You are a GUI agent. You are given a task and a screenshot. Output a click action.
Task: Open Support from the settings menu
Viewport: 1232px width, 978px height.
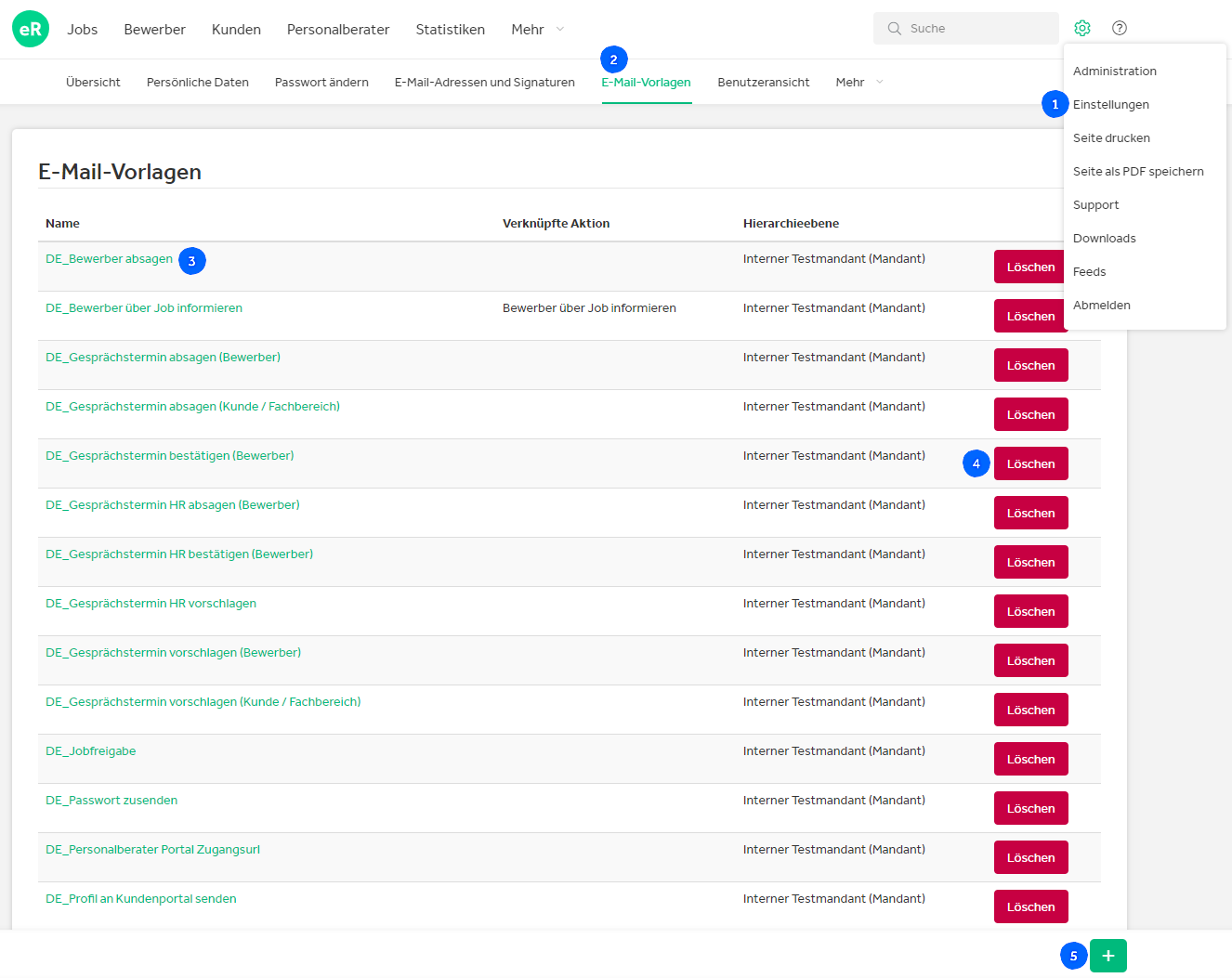1096,205
